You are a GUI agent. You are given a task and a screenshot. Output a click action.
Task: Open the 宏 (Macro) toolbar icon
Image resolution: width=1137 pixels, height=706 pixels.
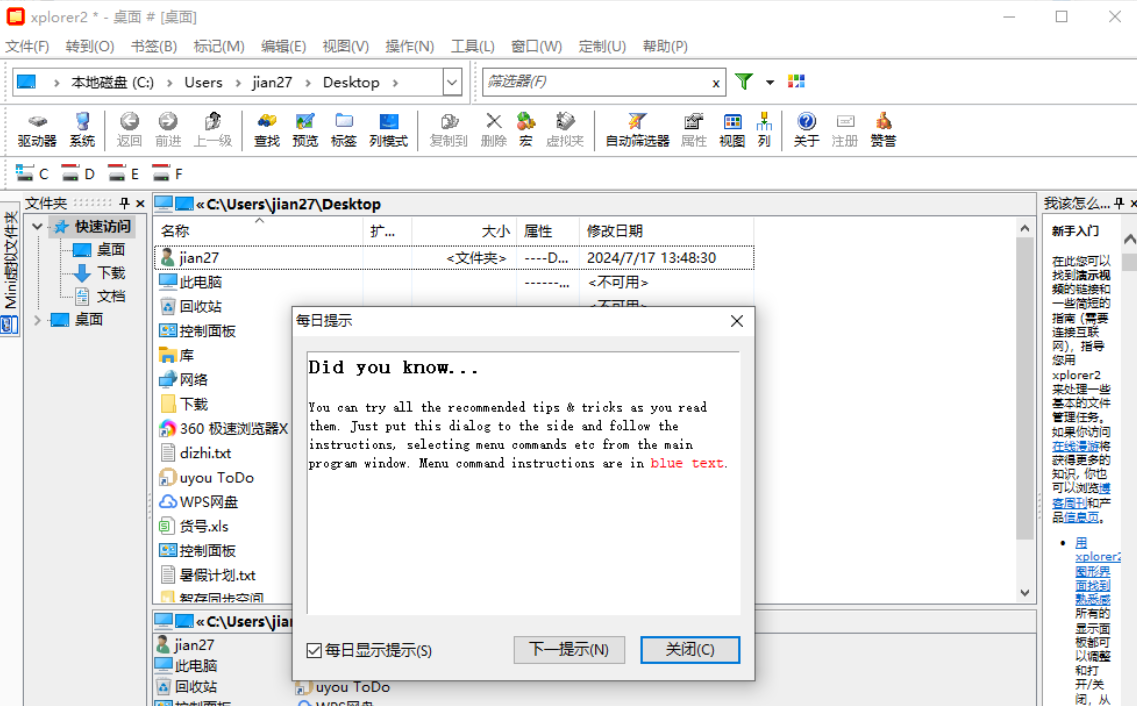click(x=526, y=130)
